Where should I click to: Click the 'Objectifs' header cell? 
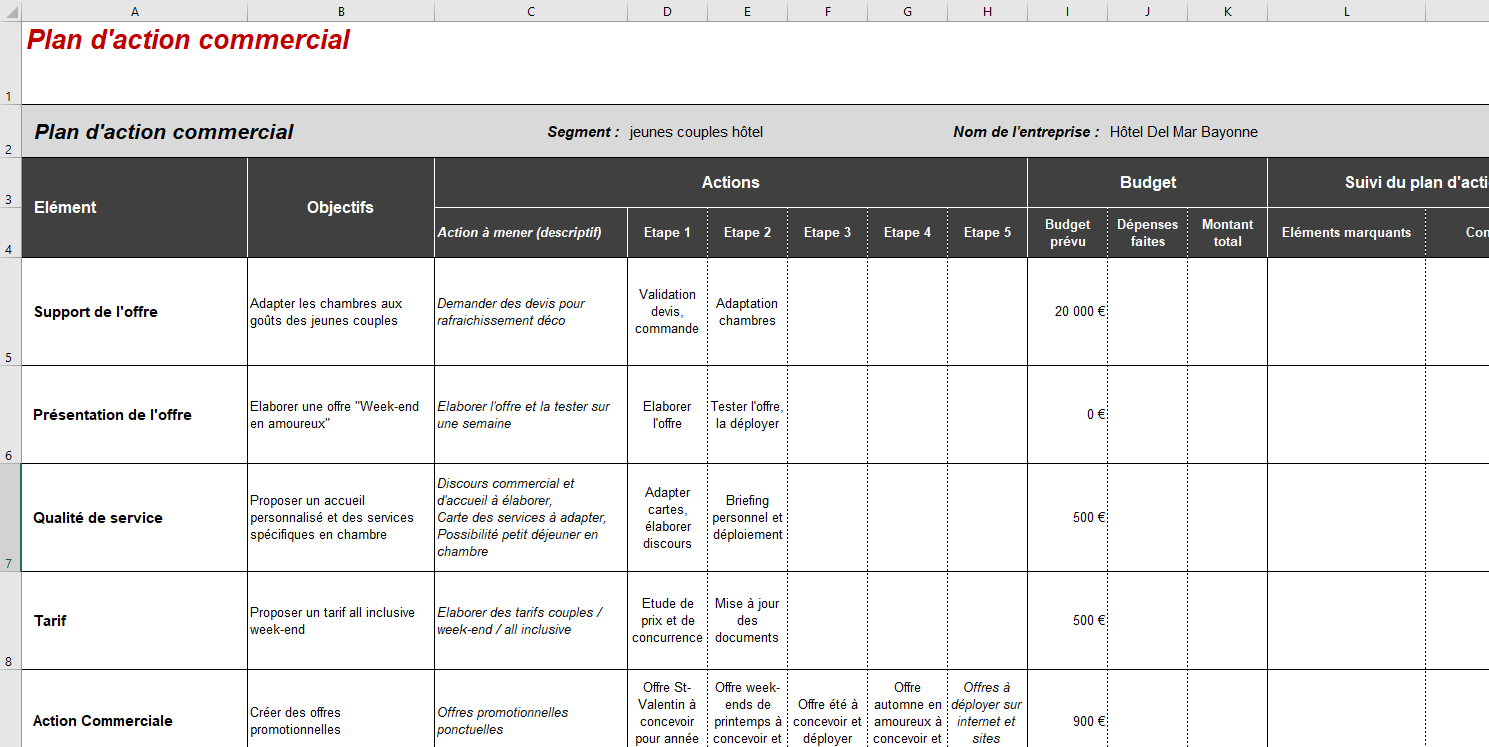coord(341,207)
